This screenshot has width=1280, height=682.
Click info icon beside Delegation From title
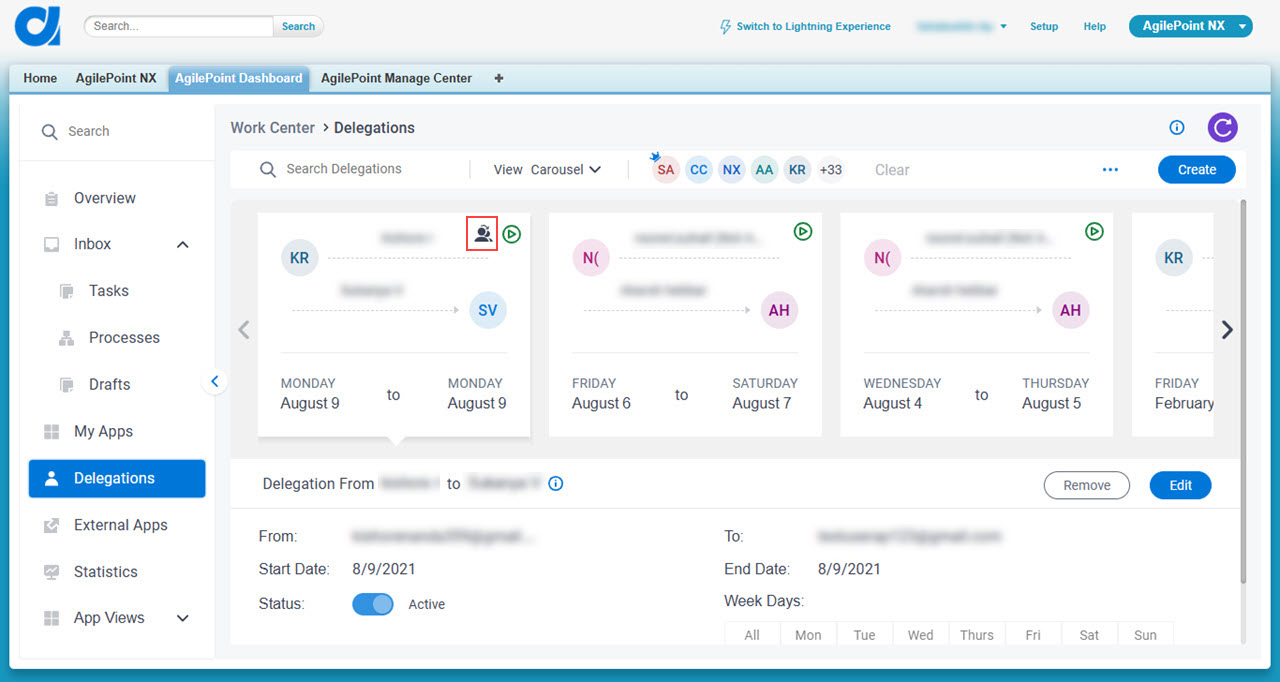(x=556, y=484)
